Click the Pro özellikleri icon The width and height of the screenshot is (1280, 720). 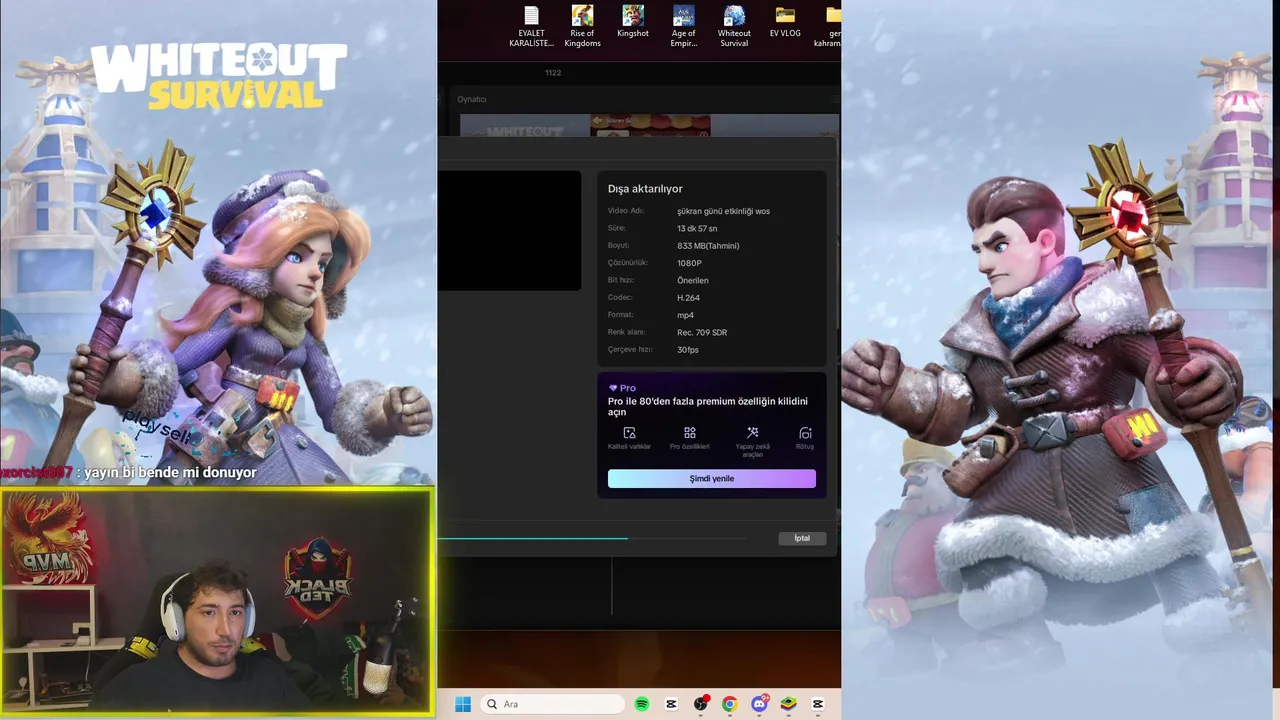[690, 433]
